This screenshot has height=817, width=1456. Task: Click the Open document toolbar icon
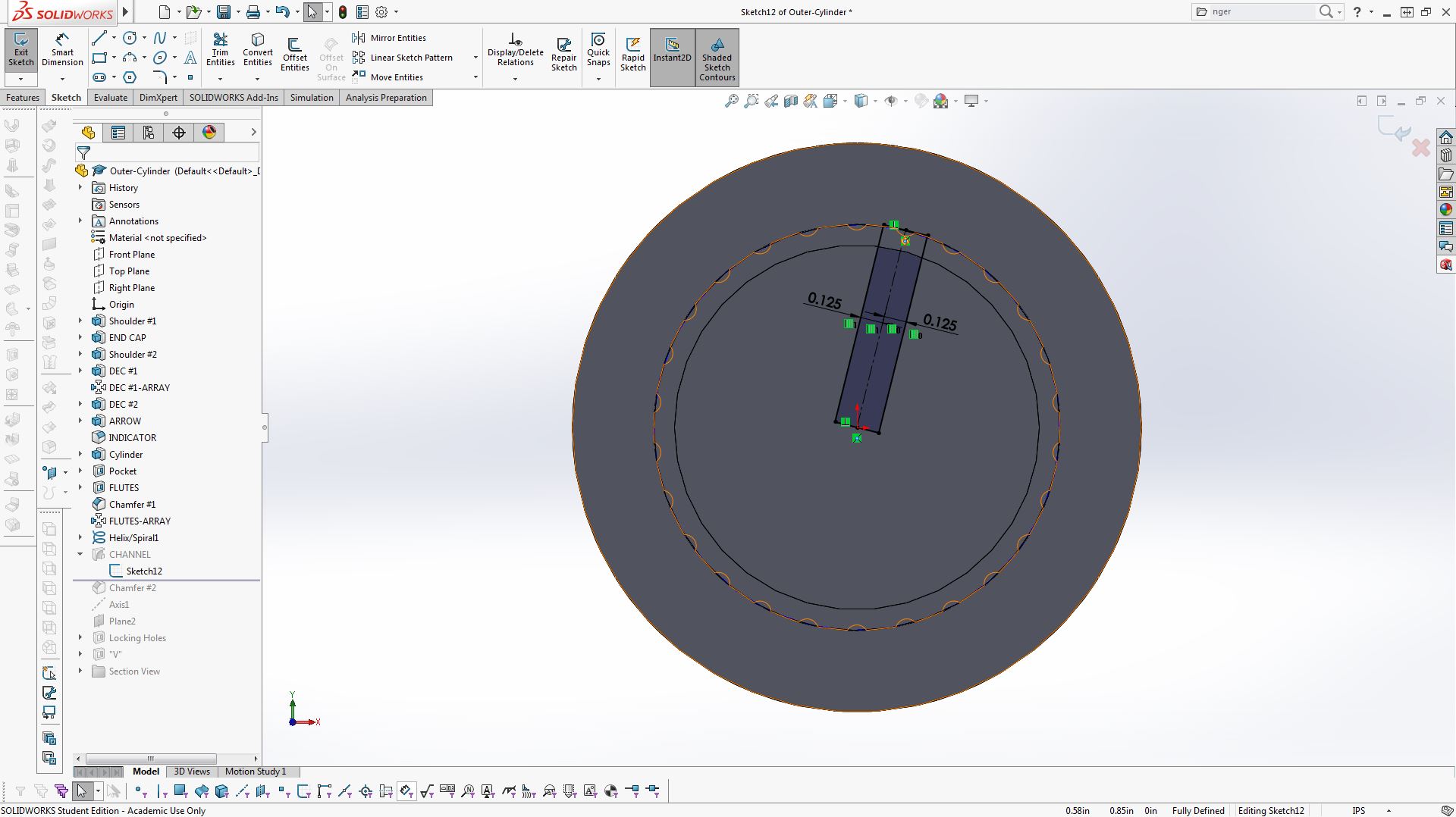point(193,12)
